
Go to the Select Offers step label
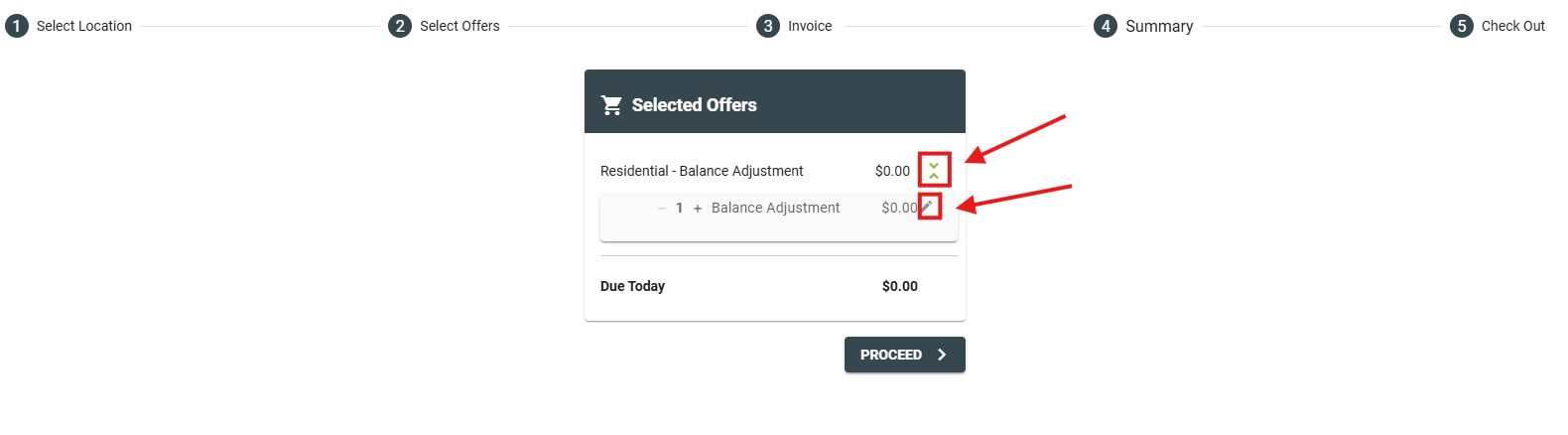(x=459, y=26)
